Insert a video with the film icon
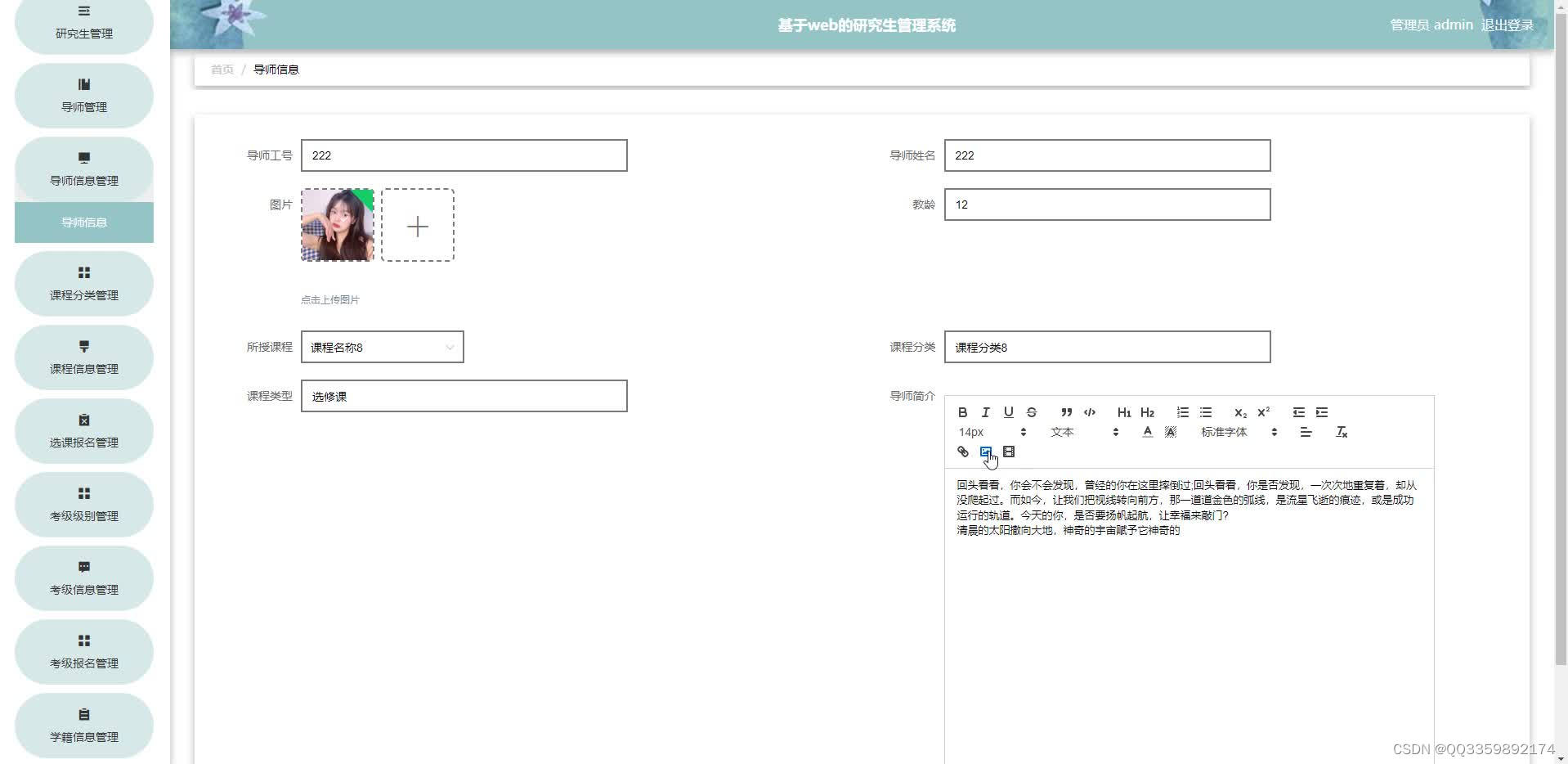This screenshot has width=1568, height=764. (1008, 452)
